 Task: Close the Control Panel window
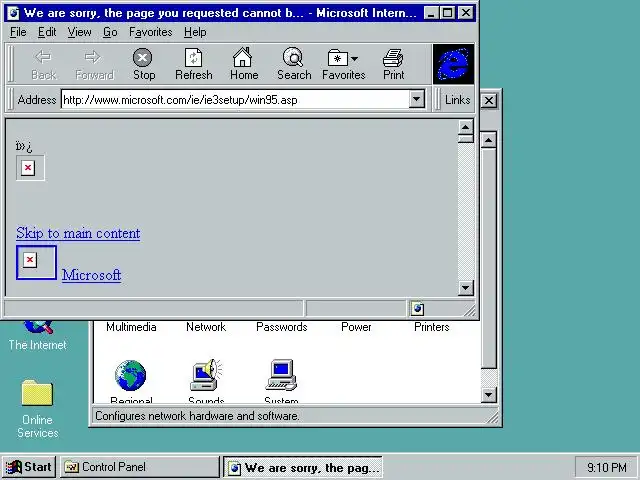point(489,100)
